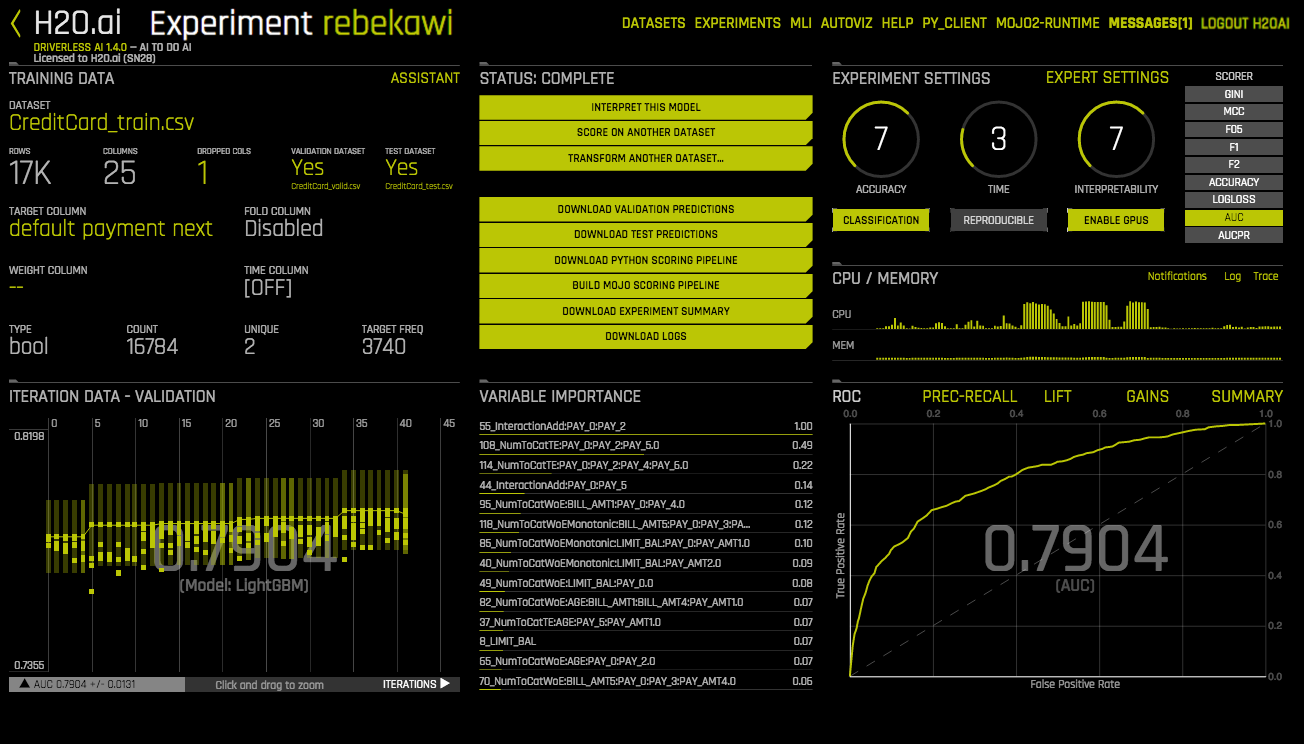1304x744 pixels.
Task: Click the CreditCard_train.csv dataset name
Action: click(102, 123)
